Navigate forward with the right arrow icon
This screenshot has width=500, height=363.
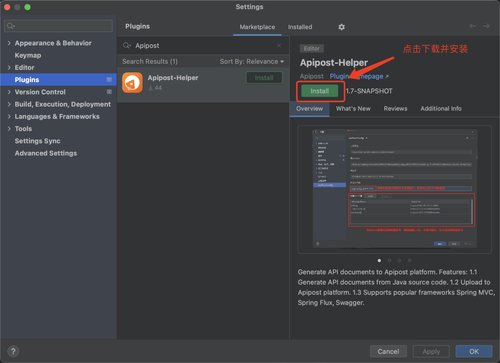click(x=486, y=26)
